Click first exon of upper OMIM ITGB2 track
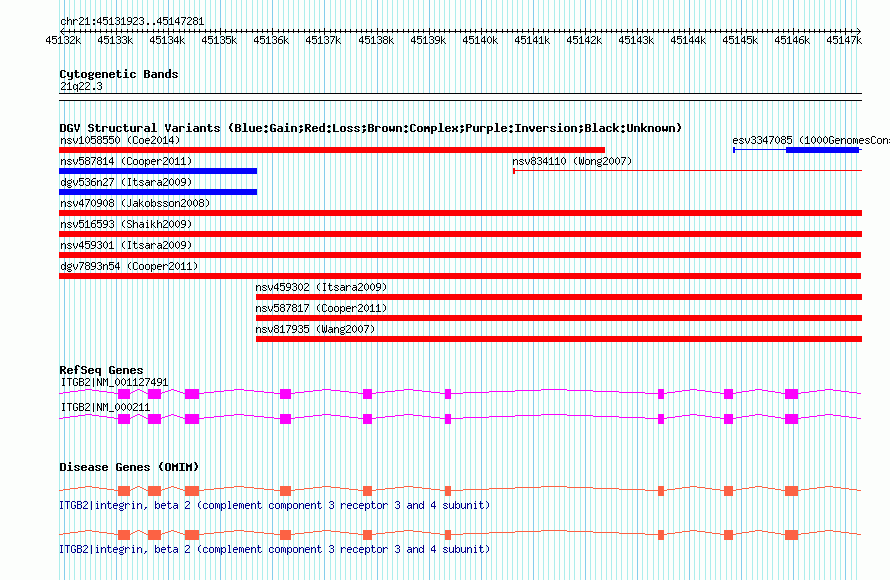890x580 pixels. click(x=124, y=490)
